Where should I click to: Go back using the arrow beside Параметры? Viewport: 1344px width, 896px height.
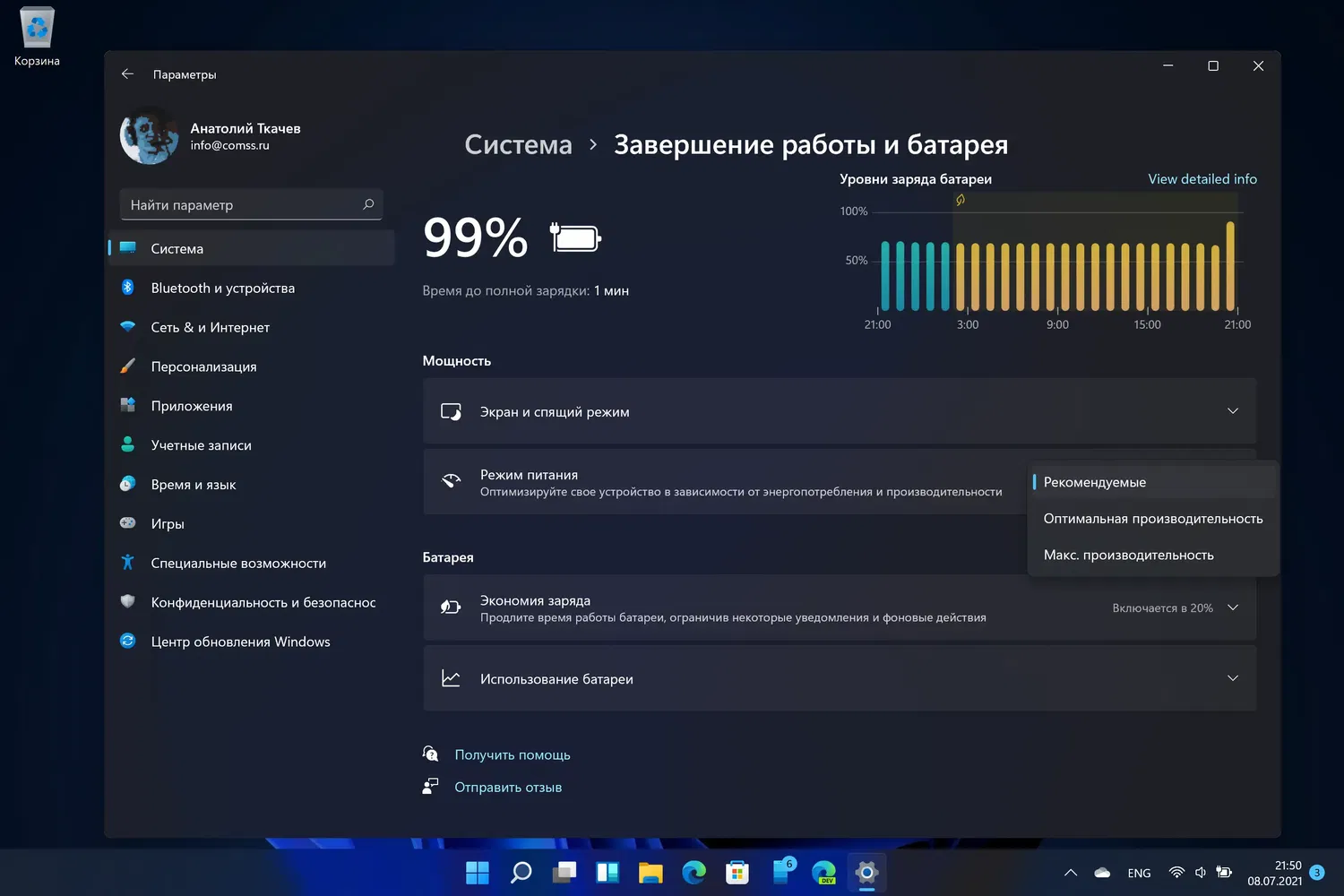tap(127, 74)
